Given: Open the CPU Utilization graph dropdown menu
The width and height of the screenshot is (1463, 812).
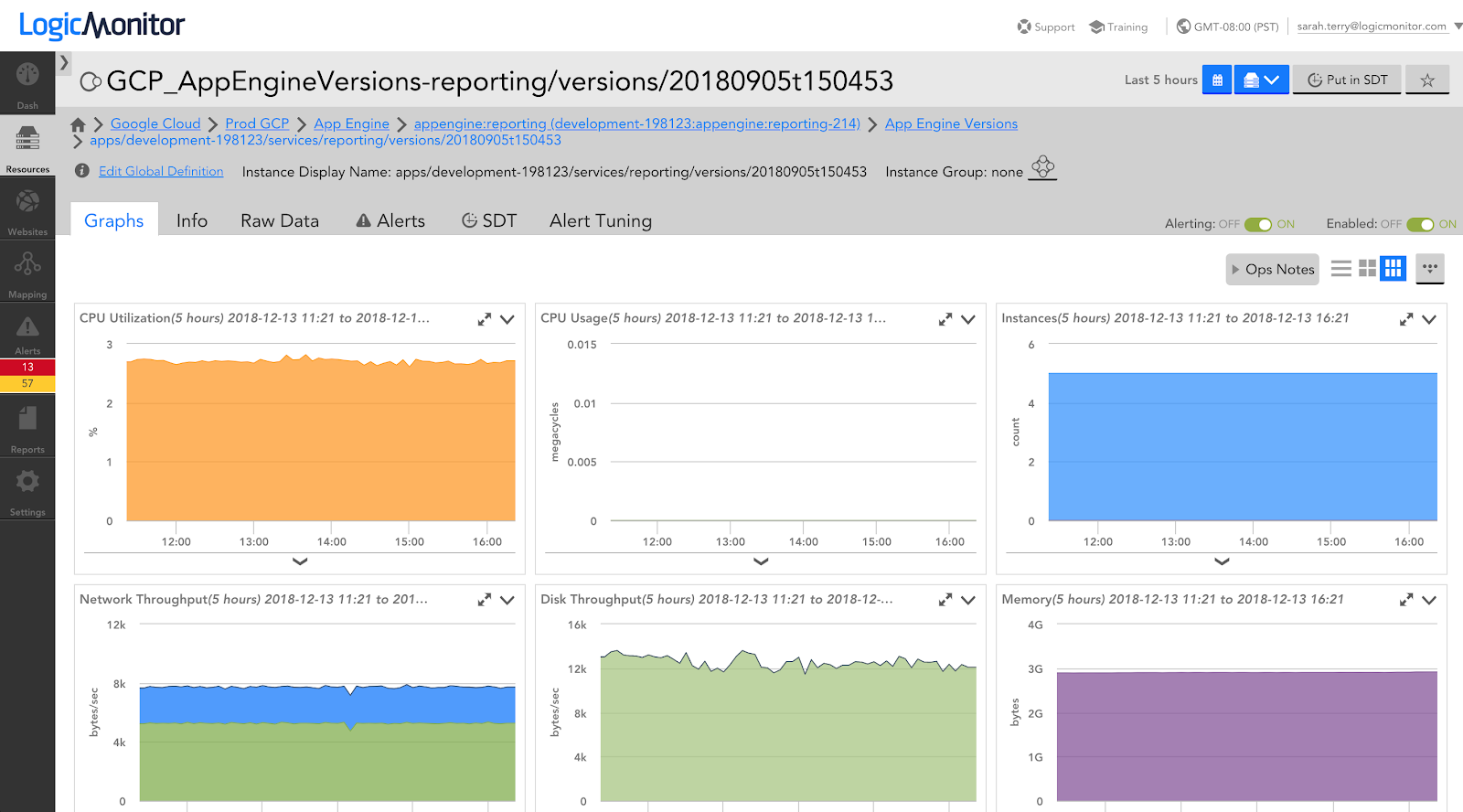Looking at the screenshot, I should [x=507, y=319].
